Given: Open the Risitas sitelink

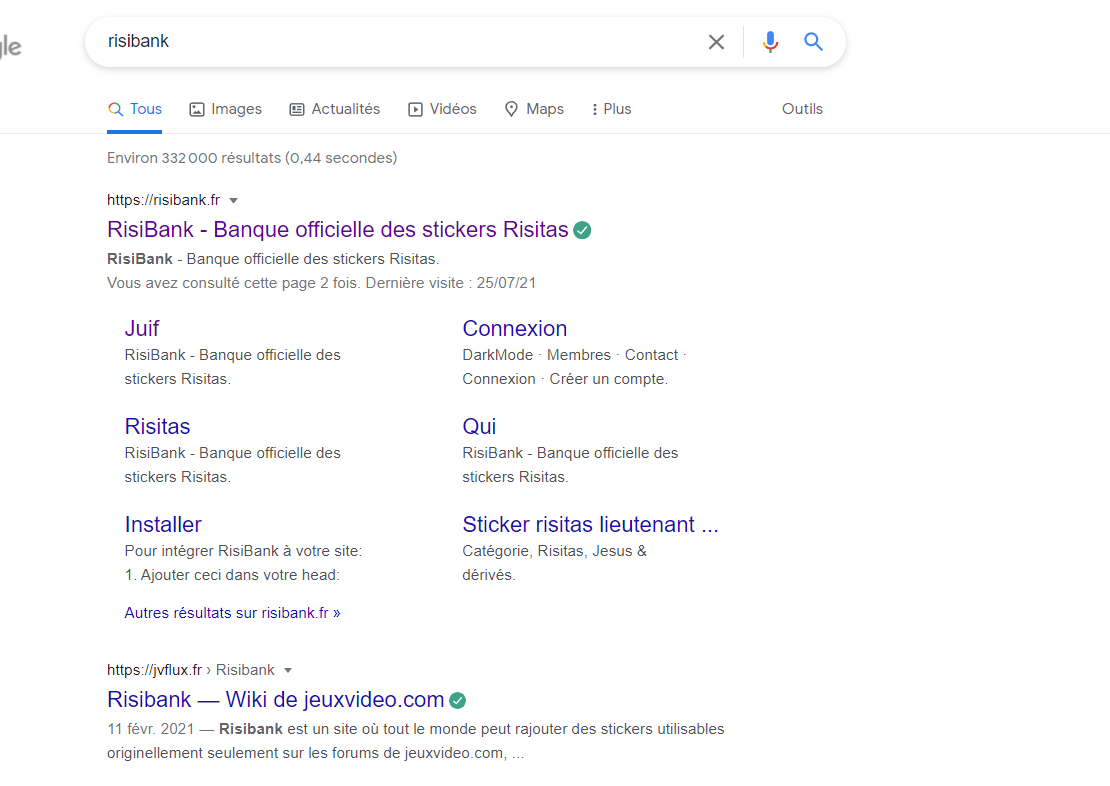Looking at the screenshot, I should coord(157,426).
